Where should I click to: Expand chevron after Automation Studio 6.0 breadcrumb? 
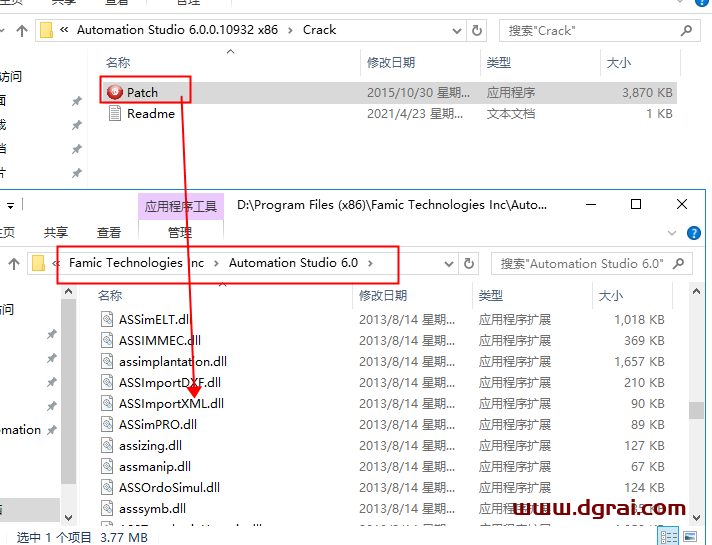pyautogui.click(x=371, y=263)
